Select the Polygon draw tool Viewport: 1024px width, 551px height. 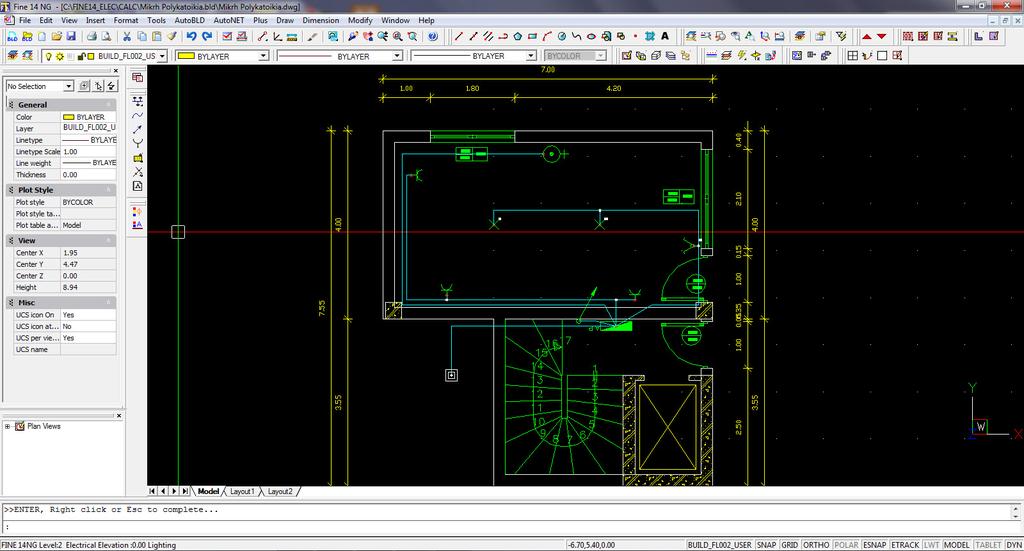[517, 37]
